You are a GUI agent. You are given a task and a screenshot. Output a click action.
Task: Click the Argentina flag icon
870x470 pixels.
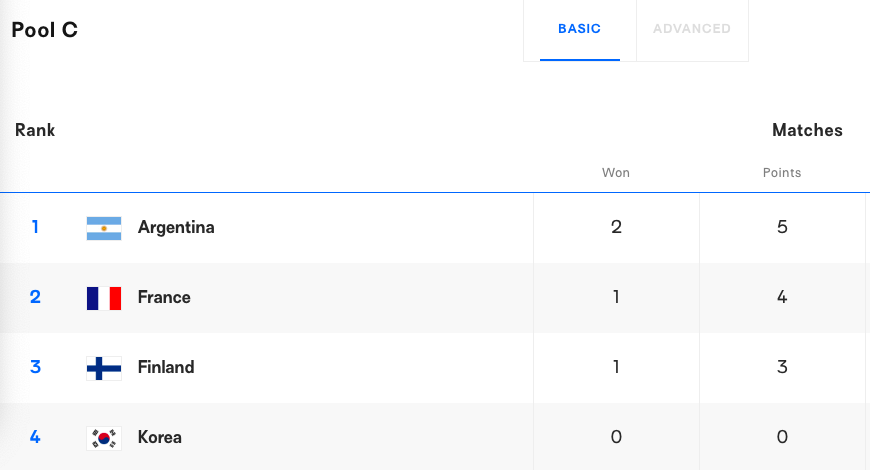pyautogui.click(x=104, y=228)
